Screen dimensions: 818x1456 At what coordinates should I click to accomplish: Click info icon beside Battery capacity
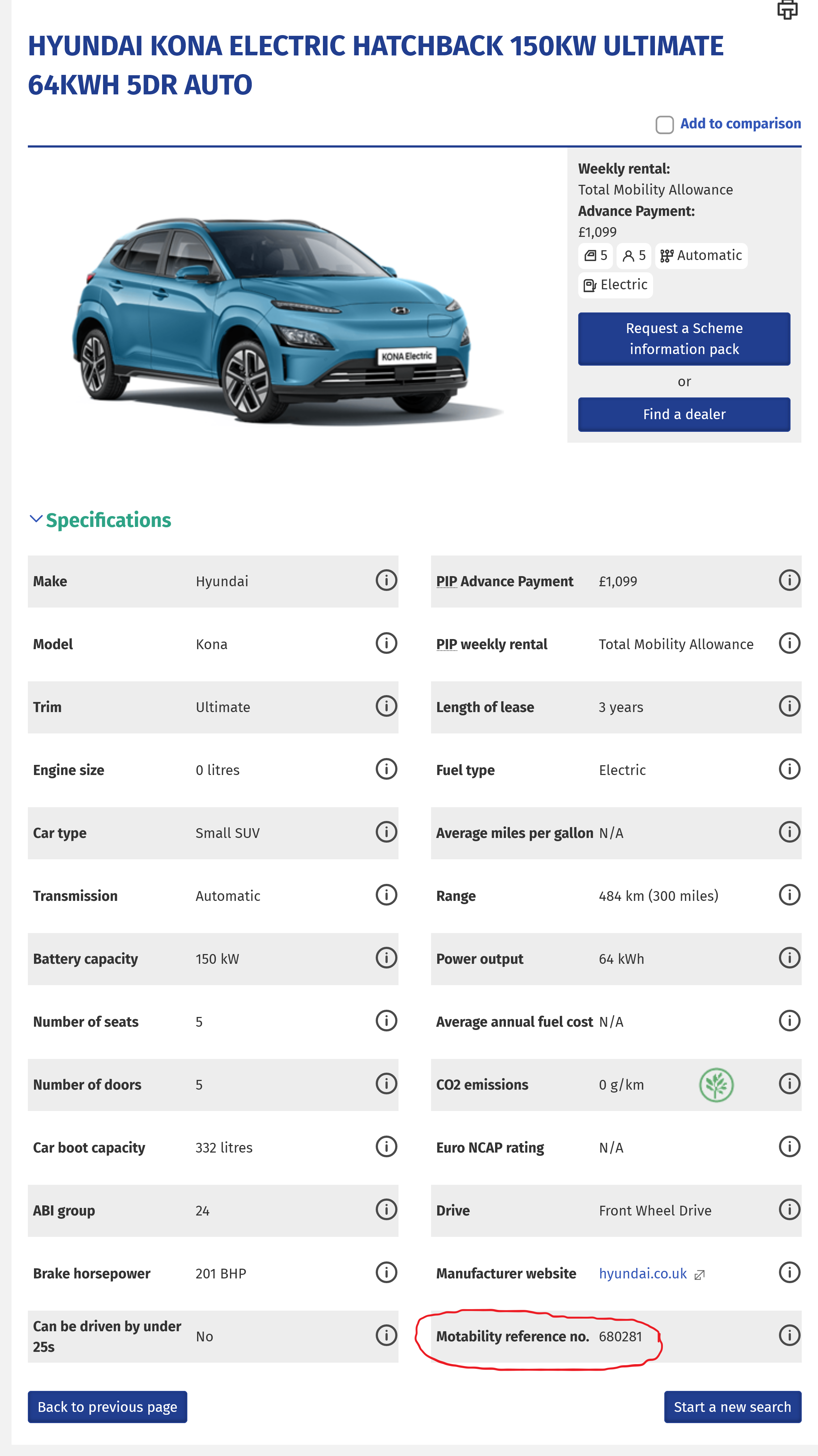[386, 958]
